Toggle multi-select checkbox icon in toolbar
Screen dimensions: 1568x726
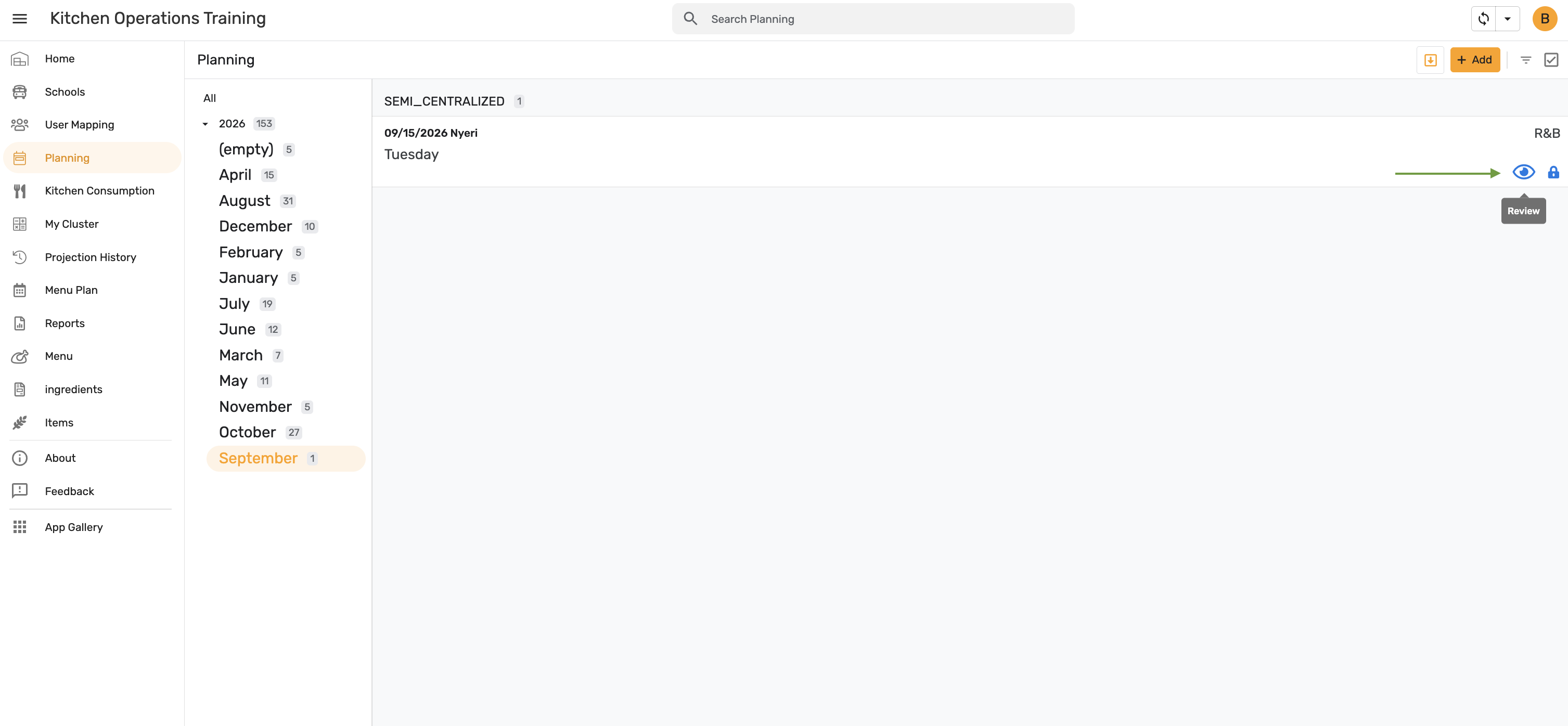[1550, 60]
